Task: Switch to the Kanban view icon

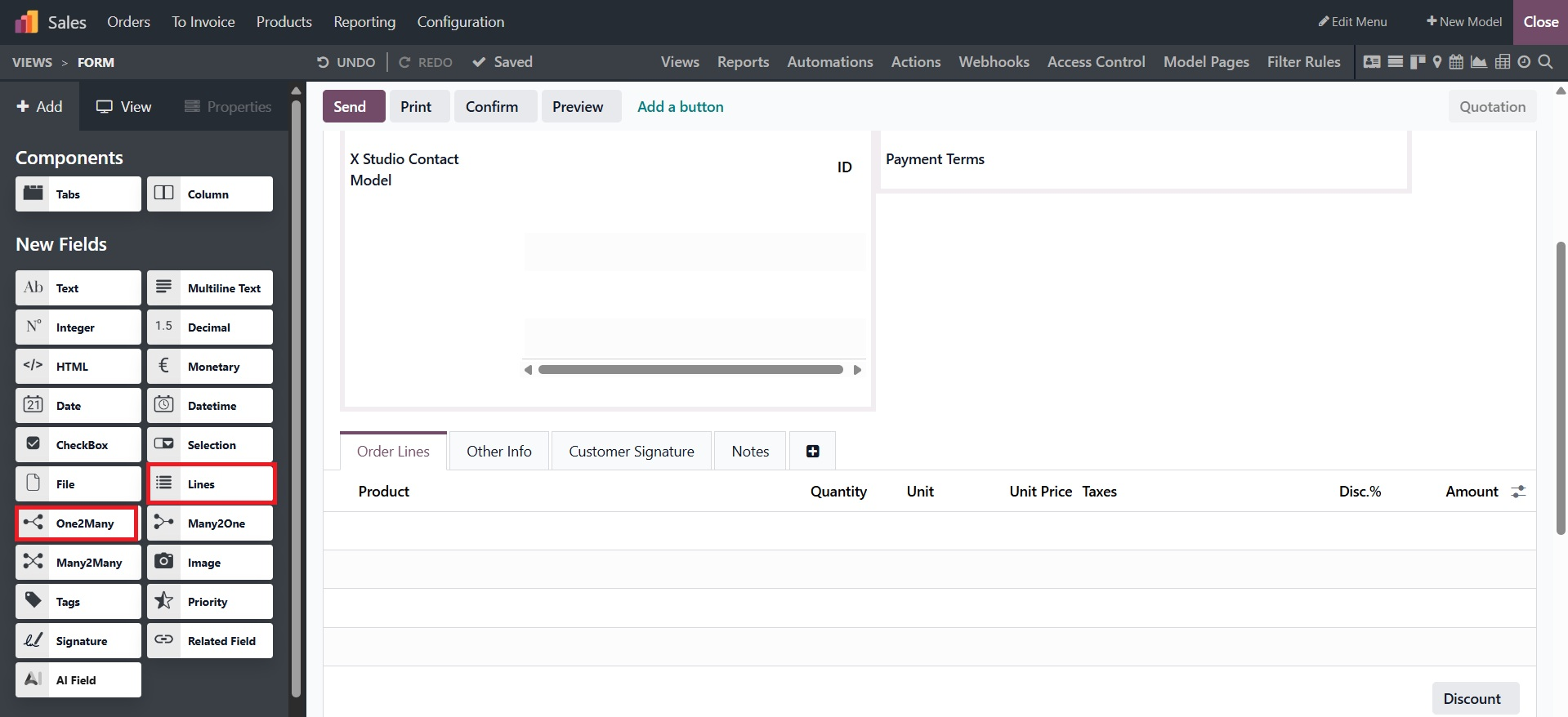Action: 1417,62
